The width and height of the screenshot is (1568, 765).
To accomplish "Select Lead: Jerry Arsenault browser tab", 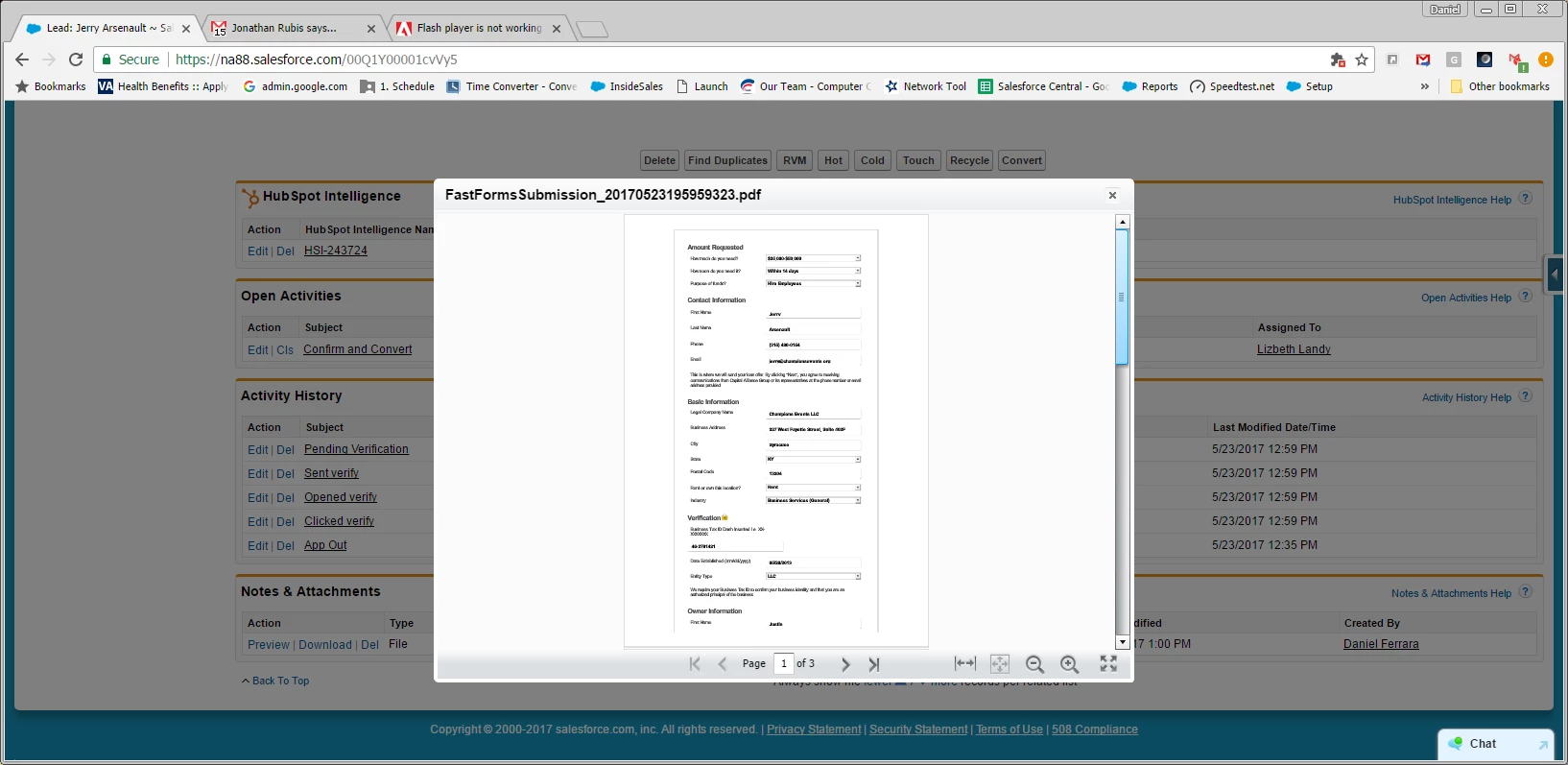I will [x=108, y=28].
